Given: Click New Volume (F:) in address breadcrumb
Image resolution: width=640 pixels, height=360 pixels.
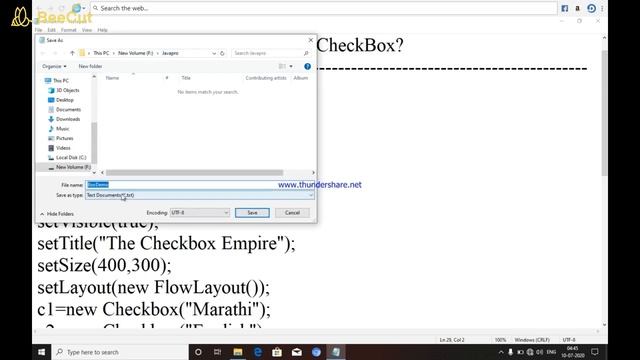Looking at the screenshot, I should pyautogui.click(x=136, y=53).
